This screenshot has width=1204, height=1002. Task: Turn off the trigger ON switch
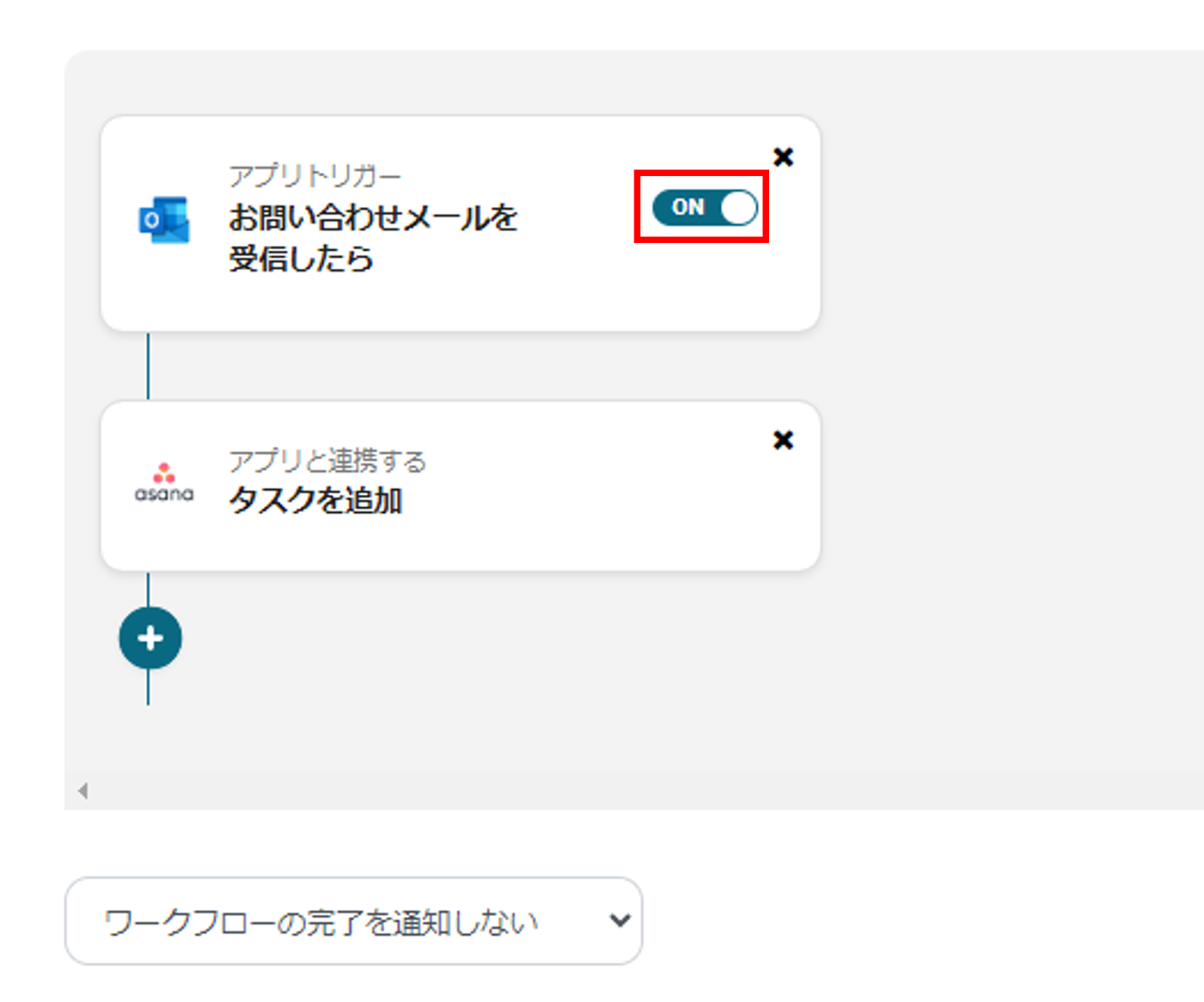pyautogui.click(x=704, y=208)
